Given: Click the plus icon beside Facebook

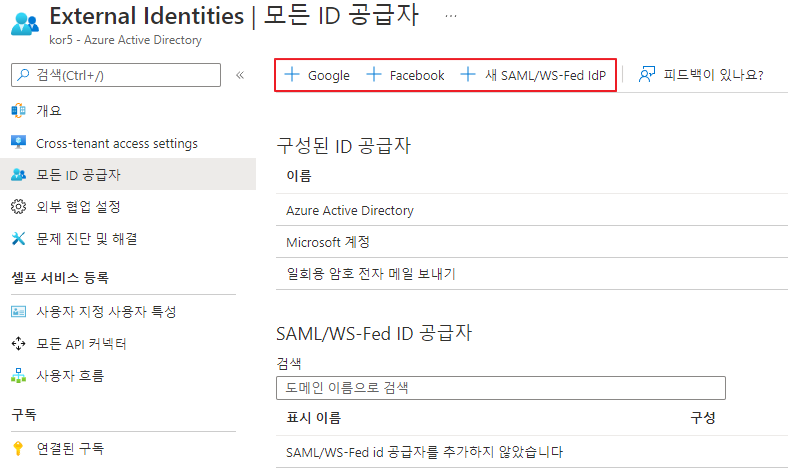Looking at the screenshot, I should tap(374, 74).
